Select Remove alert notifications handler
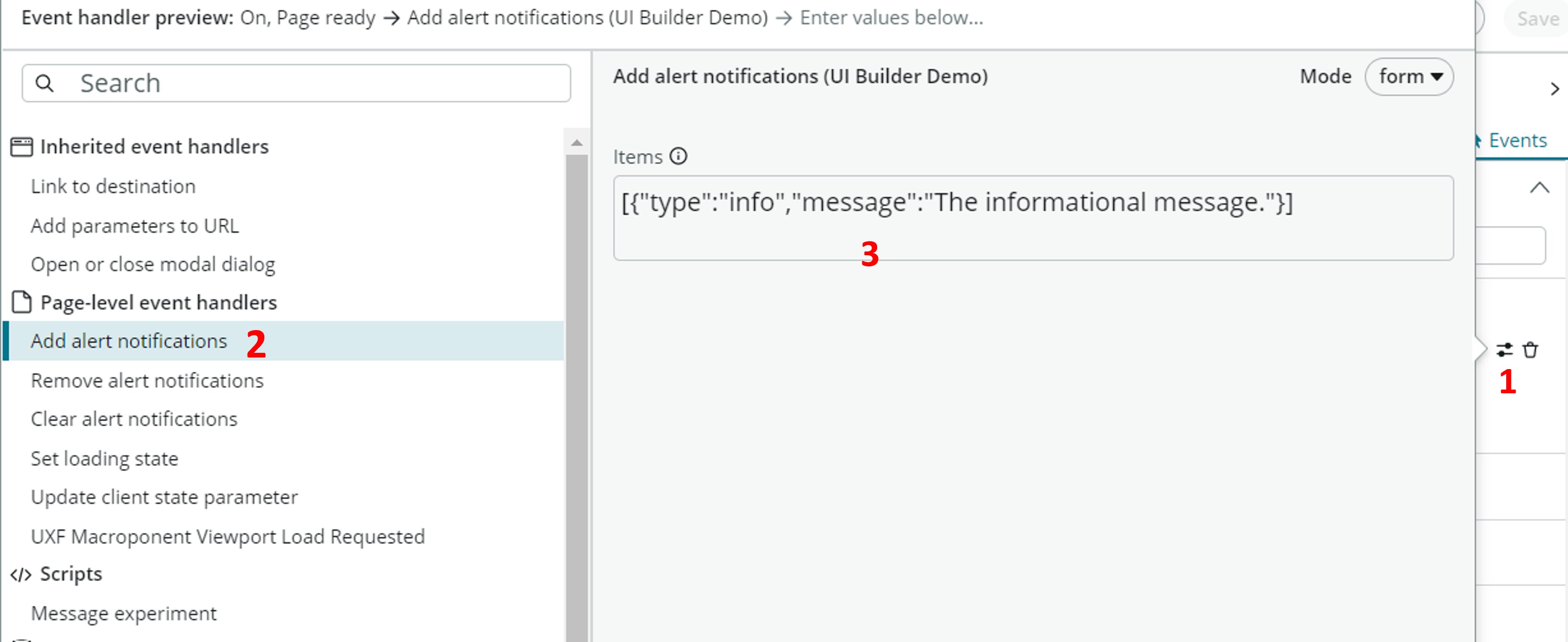Image resolution: width=1568 pixels, height=642 pixels. tap(147, 381)
